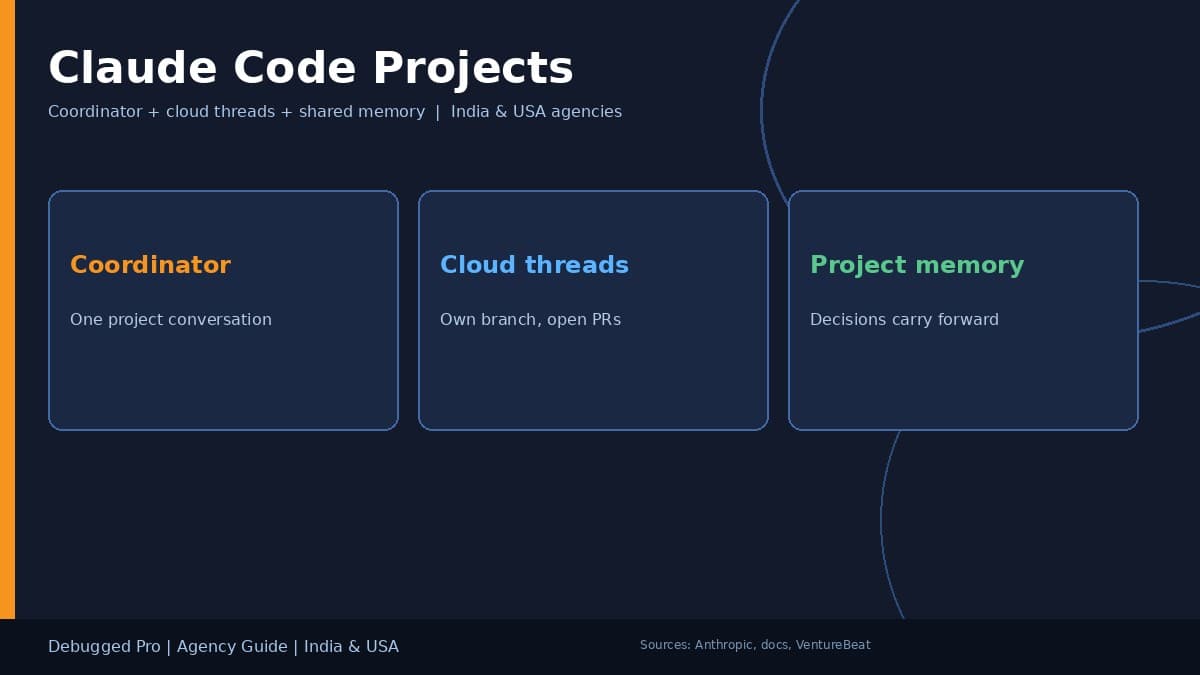Click the Sources line in footer

coord(755,645)
